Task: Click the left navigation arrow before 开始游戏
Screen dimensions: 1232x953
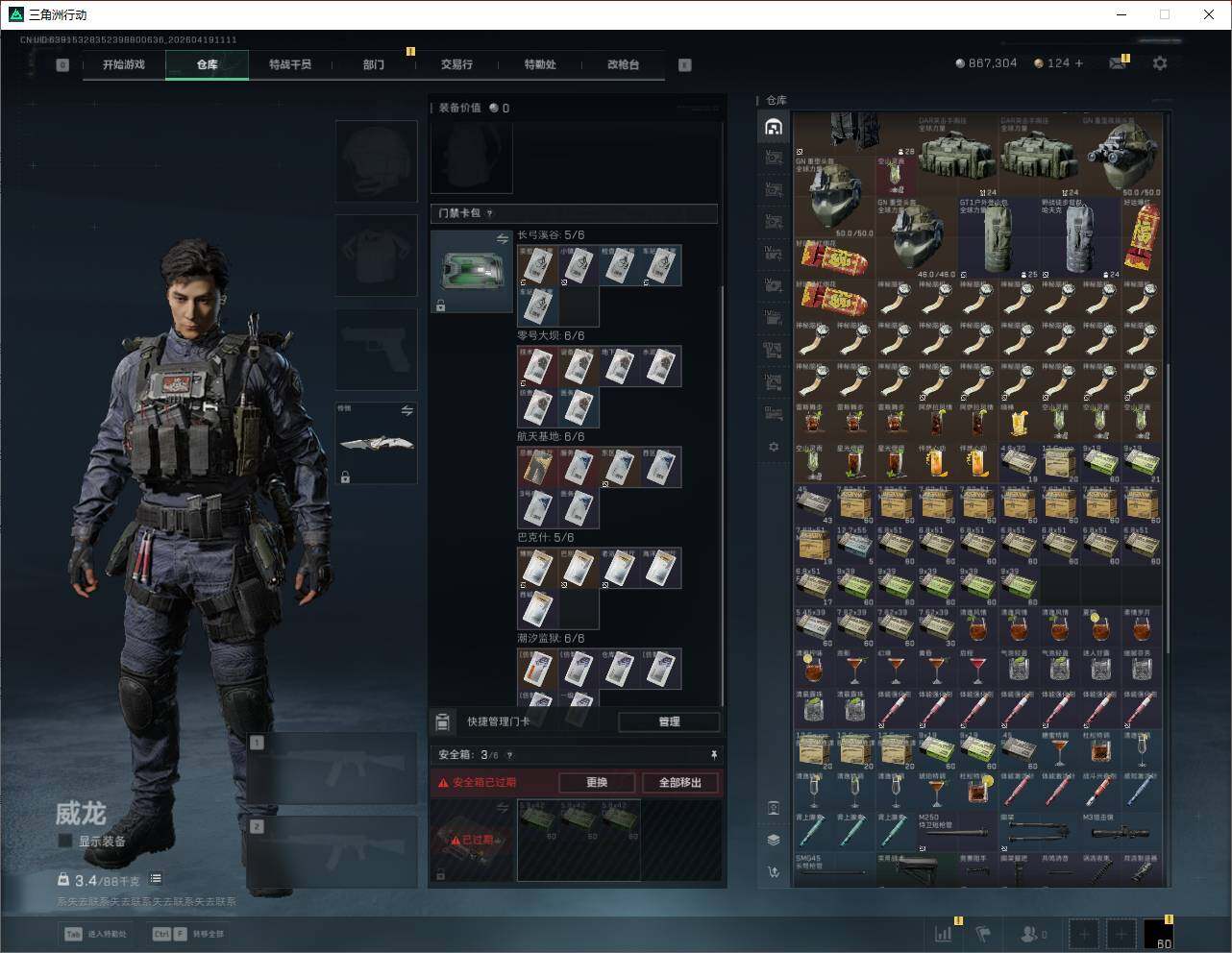Action: click(62, 65)
